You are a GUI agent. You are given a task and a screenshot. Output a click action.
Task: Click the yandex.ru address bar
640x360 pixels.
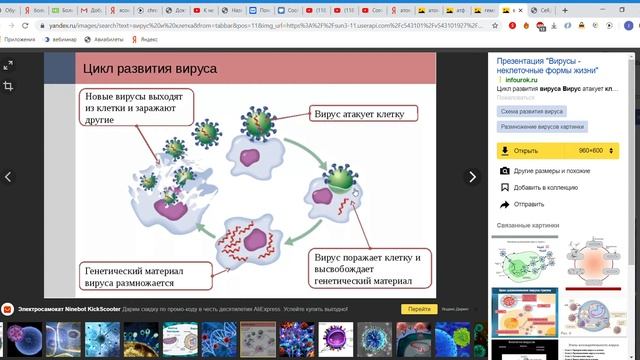[265, 25]
